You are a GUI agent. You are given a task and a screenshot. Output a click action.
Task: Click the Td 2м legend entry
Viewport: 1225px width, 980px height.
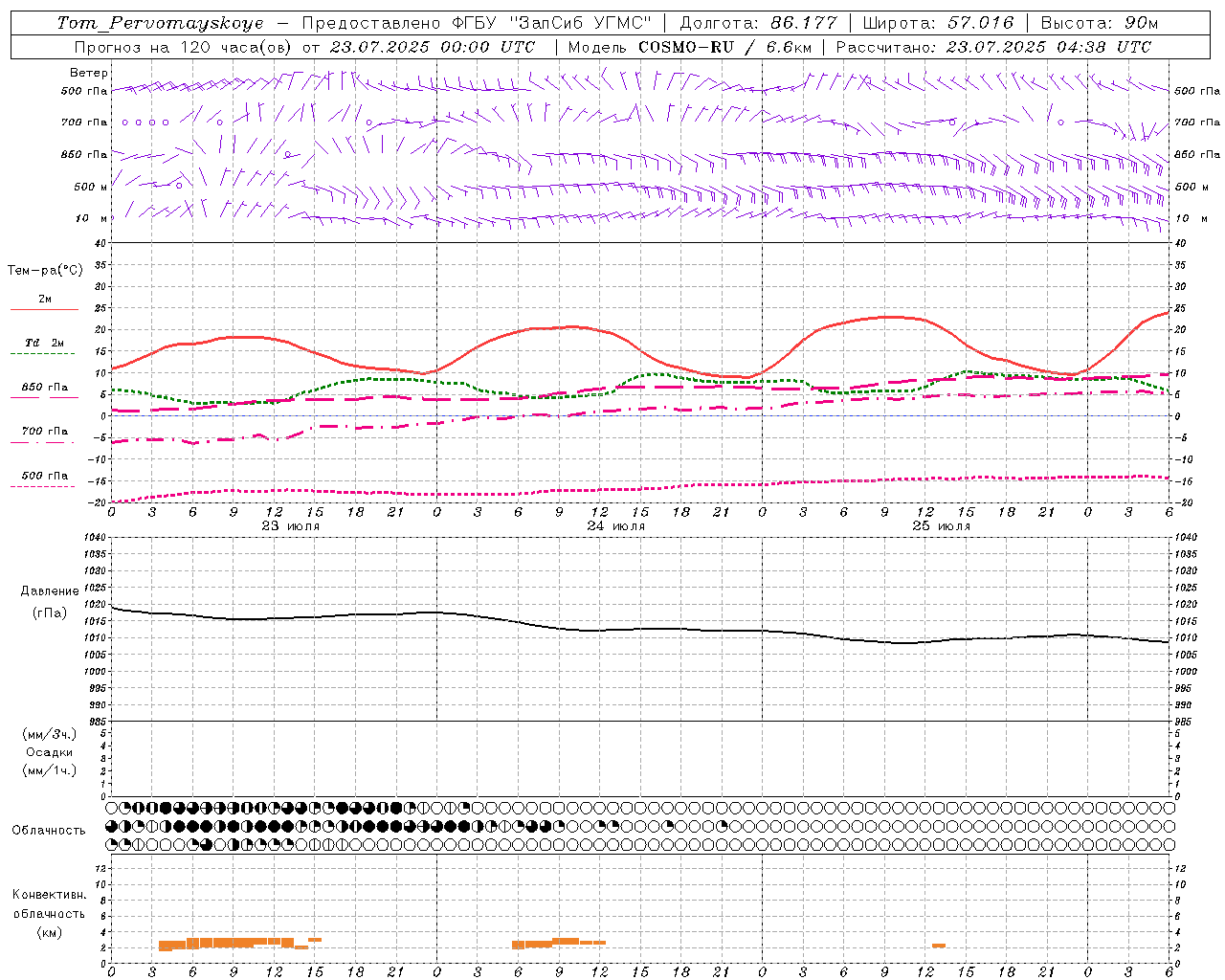point(45,343)
